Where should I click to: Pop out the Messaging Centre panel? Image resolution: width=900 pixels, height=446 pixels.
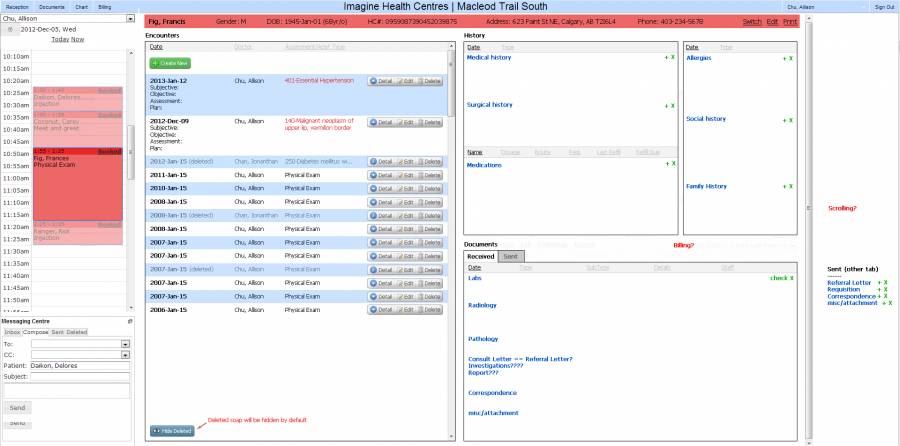coord(130,321)
